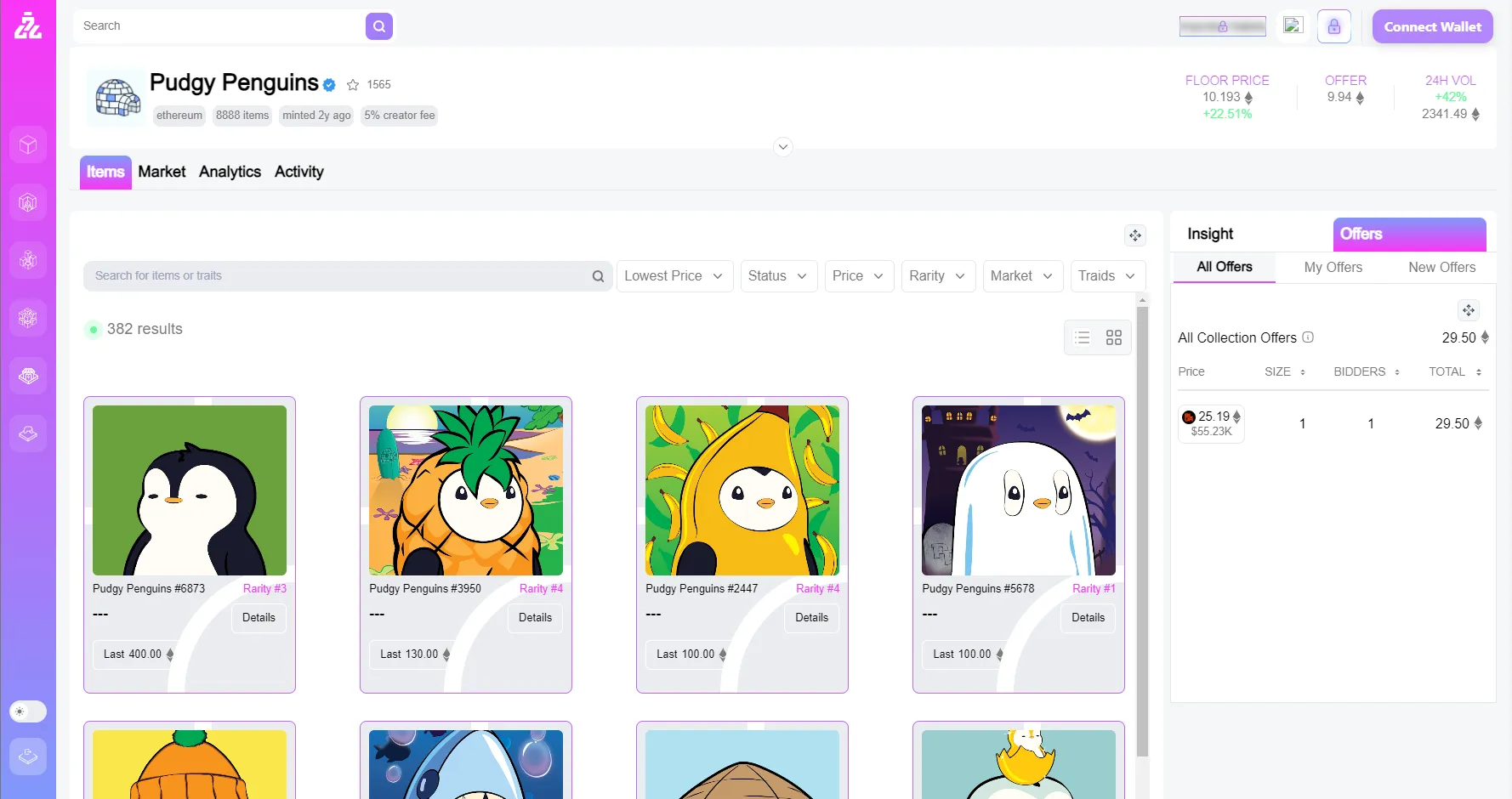Open the pineapple penguin #3950 image
Viewport: 1512px width, 799px height.
[466, 490]
